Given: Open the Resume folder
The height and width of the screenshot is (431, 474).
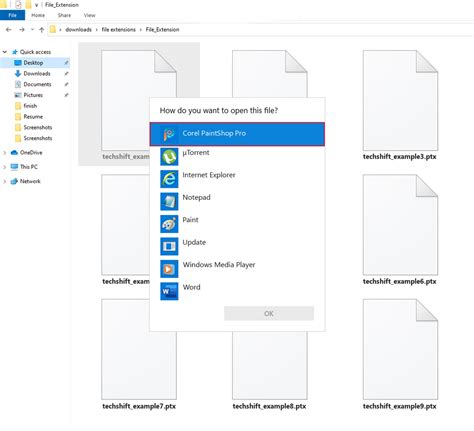Looking at the screenshot, I should click(33, 117).
